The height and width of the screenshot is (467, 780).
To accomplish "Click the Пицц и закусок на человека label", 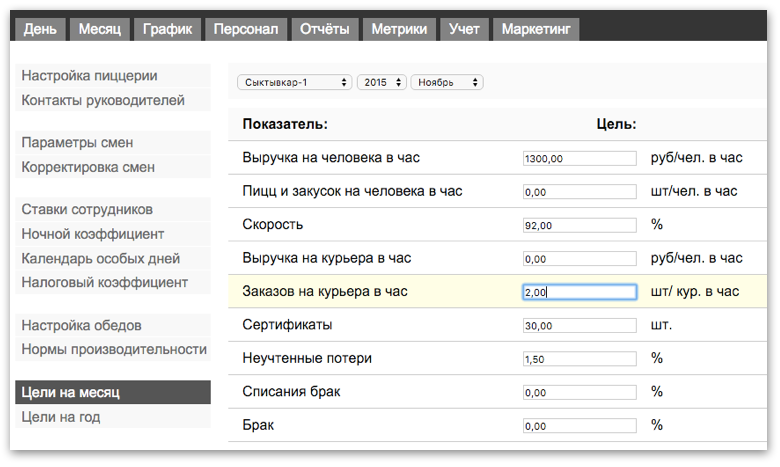I will pos(352,191).
